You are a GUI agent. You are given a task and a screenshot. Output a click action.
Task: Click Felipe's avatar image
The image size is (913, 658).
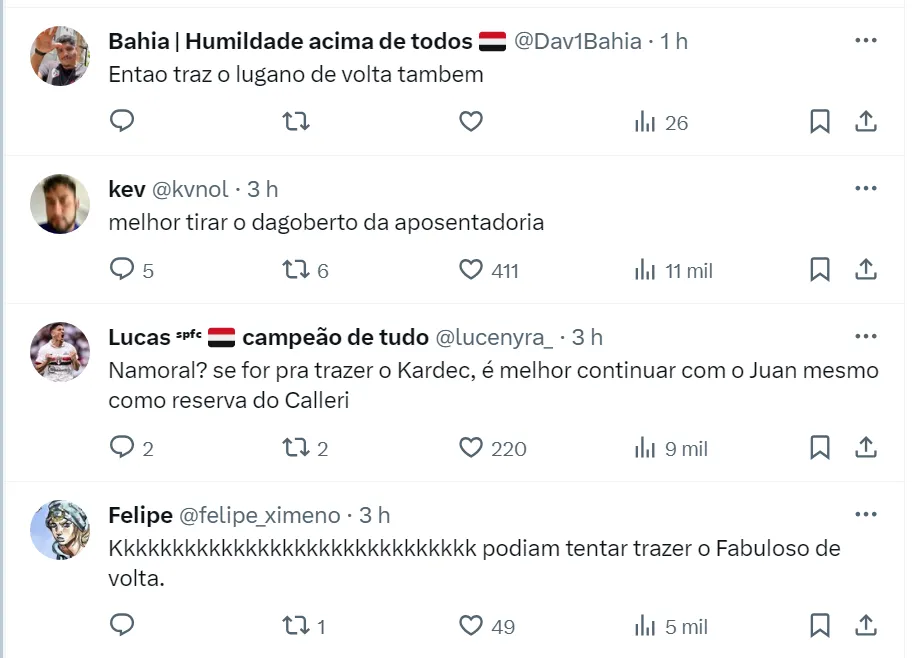coord(60,530)
